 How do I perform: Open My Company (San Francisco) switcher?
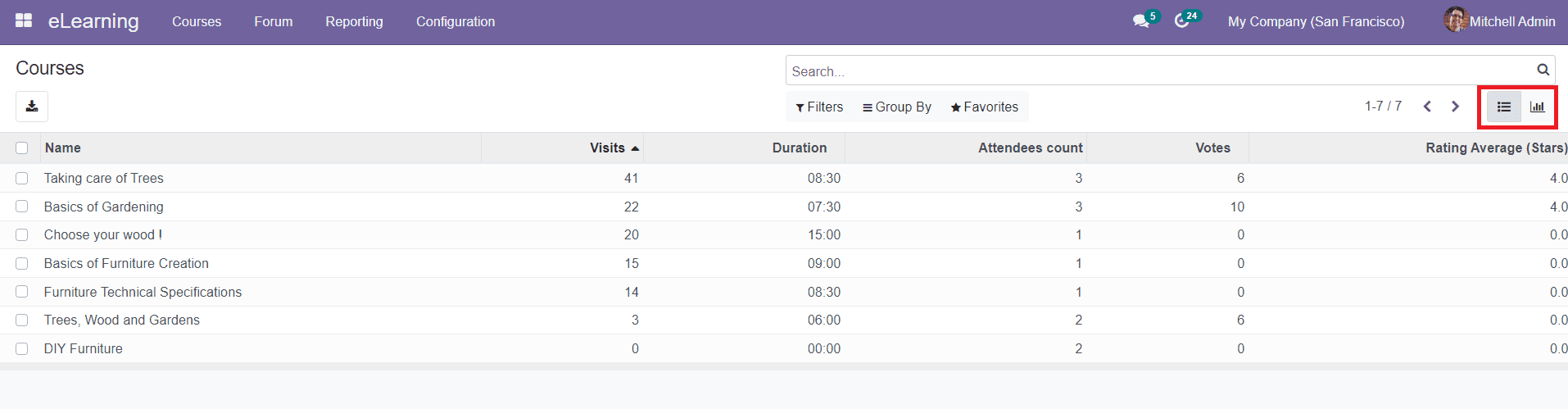pyautogui.click(x=1316, y=21)
